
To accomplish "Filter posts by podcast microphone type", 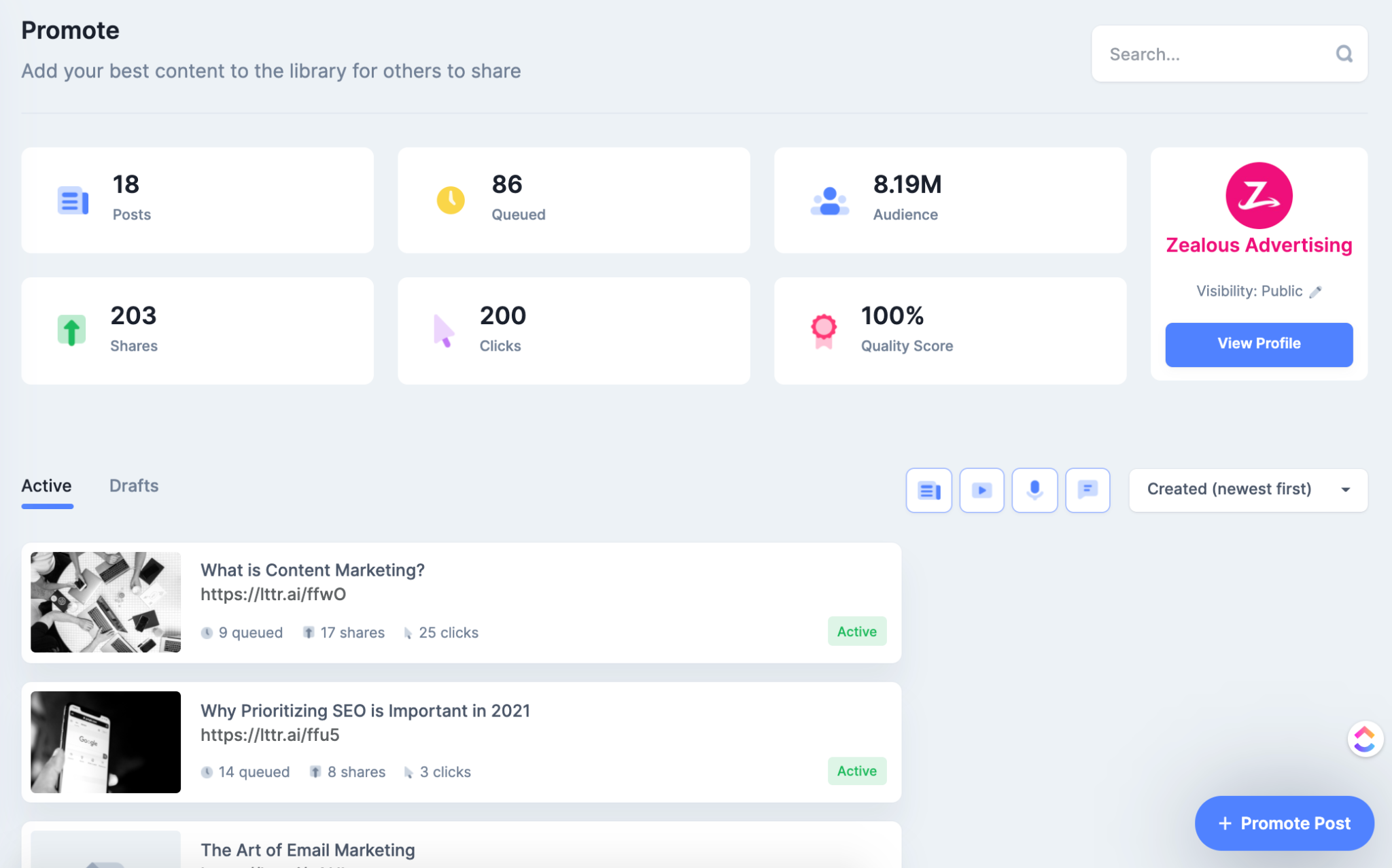I will [1034, 490].
